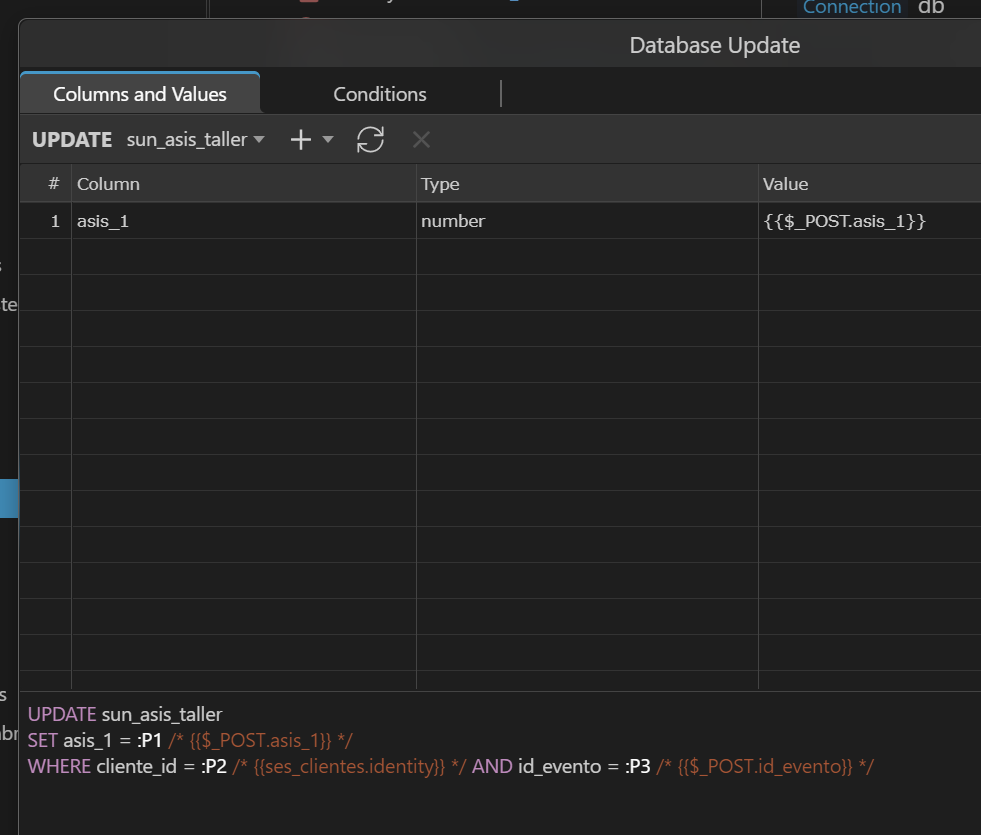The height and width of the screenshot is (835, 981).
Task: Open the Connection link at top right
Action: (x=852, y=8)
